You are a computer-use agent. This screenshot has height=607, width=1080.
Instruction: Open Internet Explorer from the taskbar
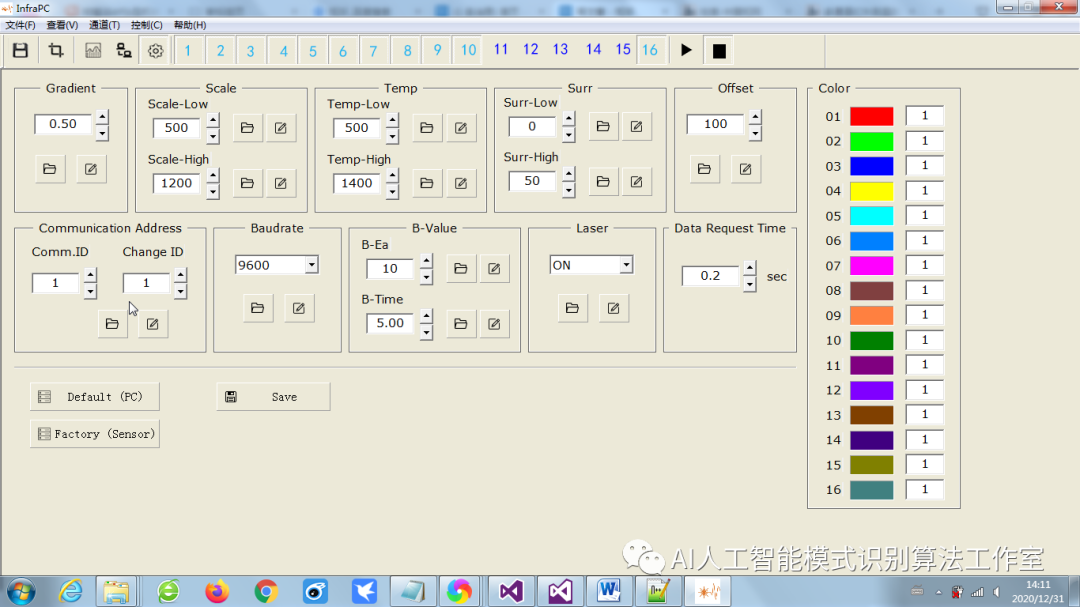coord(71,591)
